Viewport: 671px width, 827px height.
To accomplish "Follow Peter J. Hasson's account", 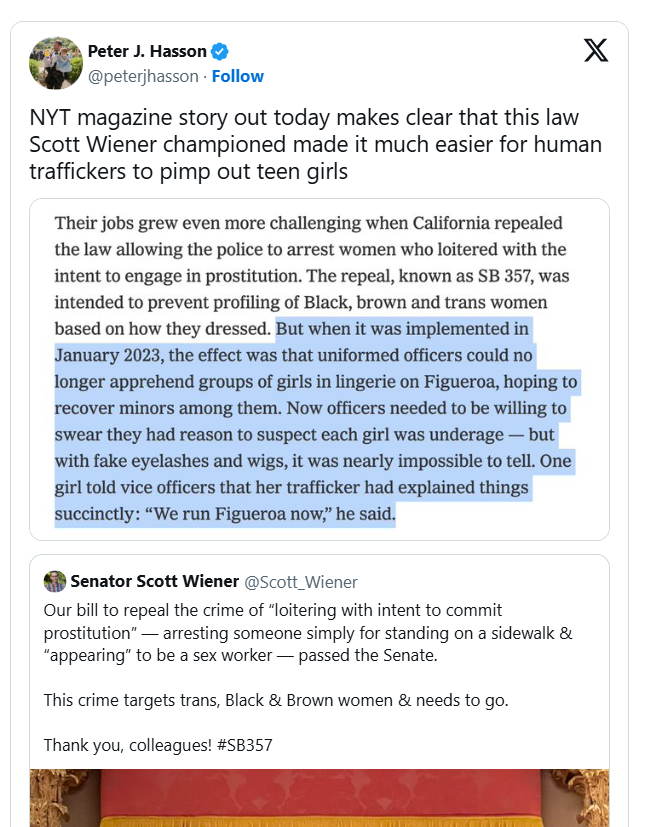I will 239,76.
